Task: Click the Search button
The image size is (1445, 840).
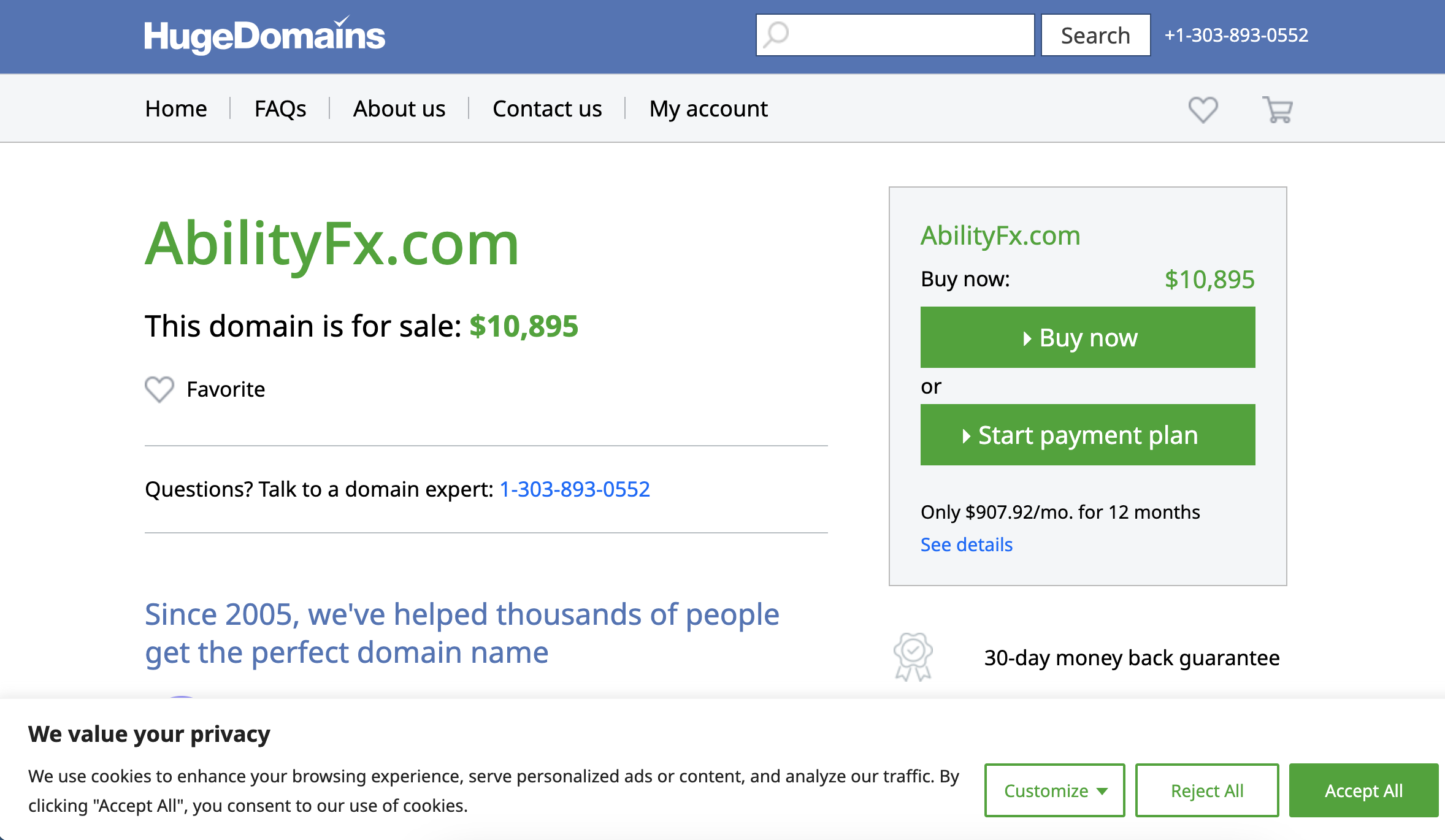Action: coord(1095,35)
